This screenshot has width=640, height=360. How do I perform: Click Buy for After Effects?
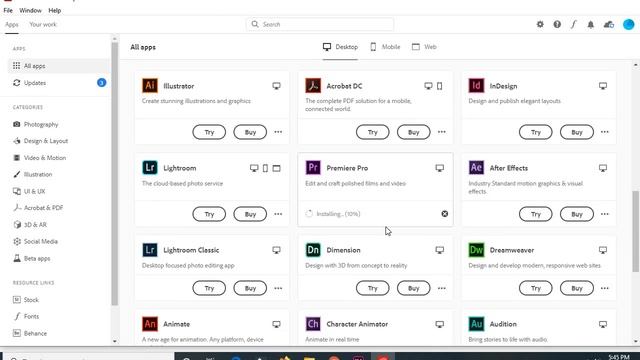[x=577, y=214]
